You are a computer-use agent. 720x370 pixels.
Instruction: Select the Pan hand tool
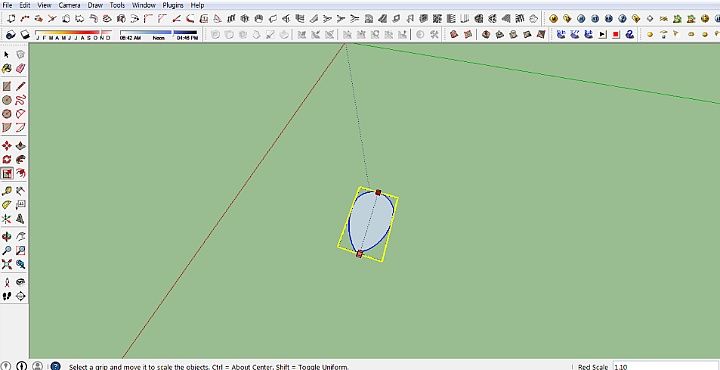(x=20, y=237)
